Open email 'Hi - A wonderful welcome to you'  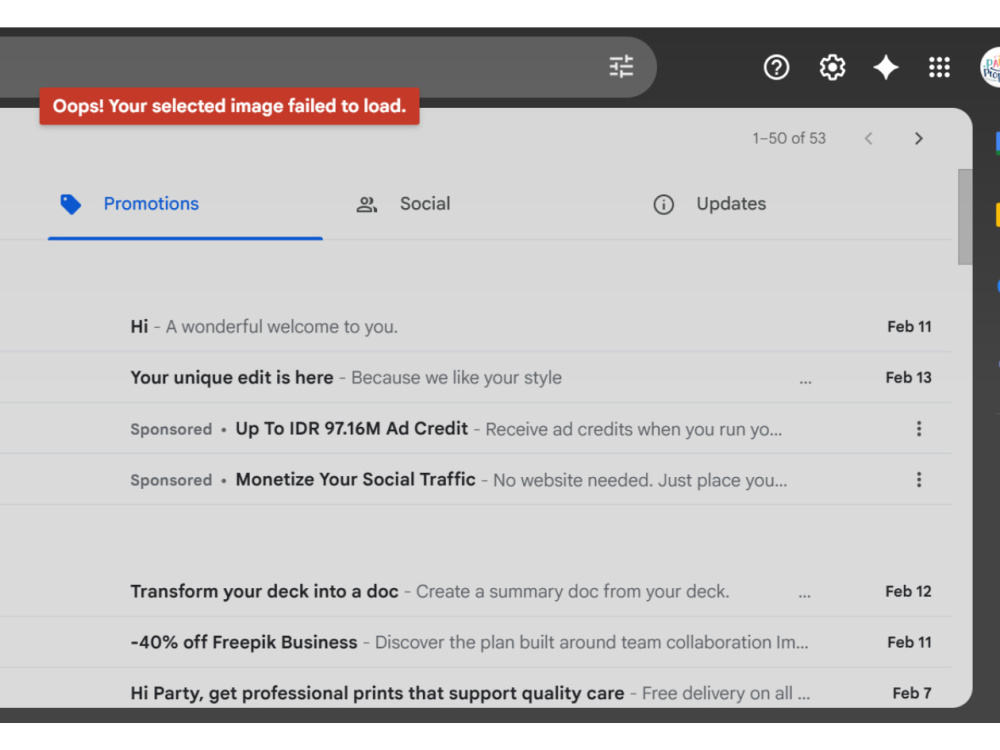pos(476,327)
